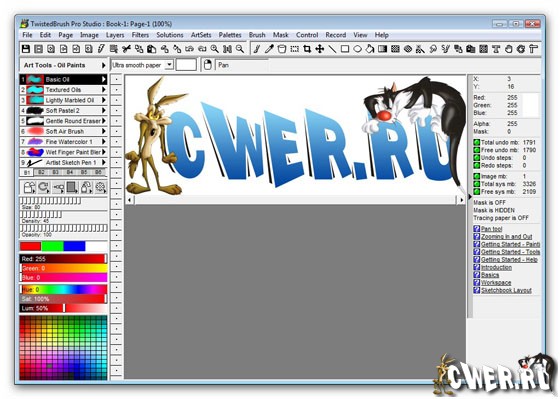The width and height of the screenshot is (560, 399).
Task: Select the Ellipse shape tool
Action: click(357, 49)
